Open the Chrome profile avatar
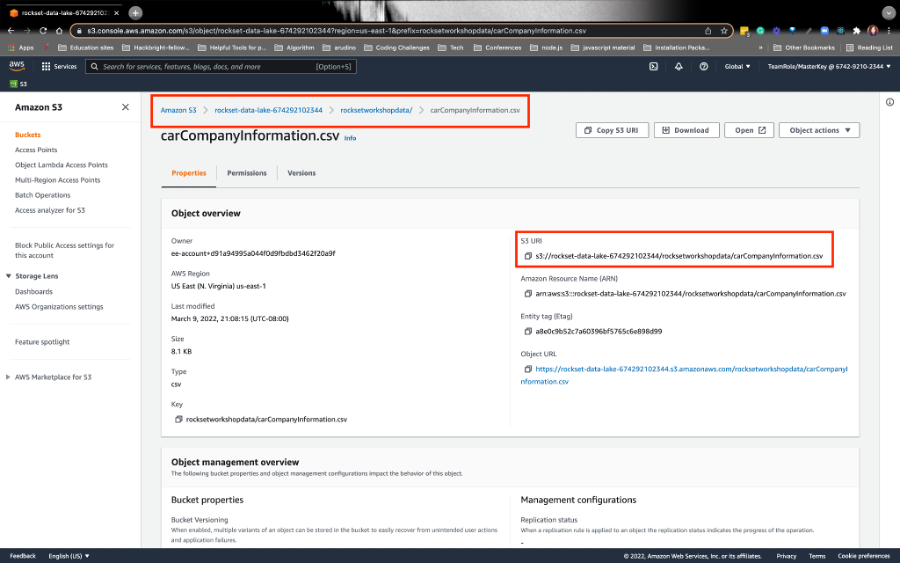The image size is (902, 564). (873, 31)
